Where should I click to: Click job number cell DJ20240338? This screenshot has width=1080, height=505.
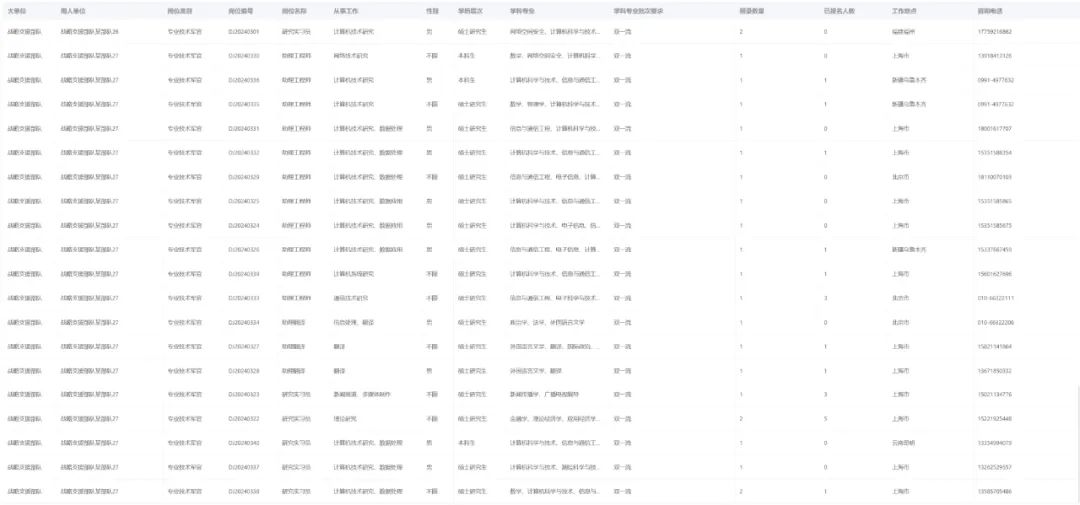pyautogui.click(x=244, y=491)
